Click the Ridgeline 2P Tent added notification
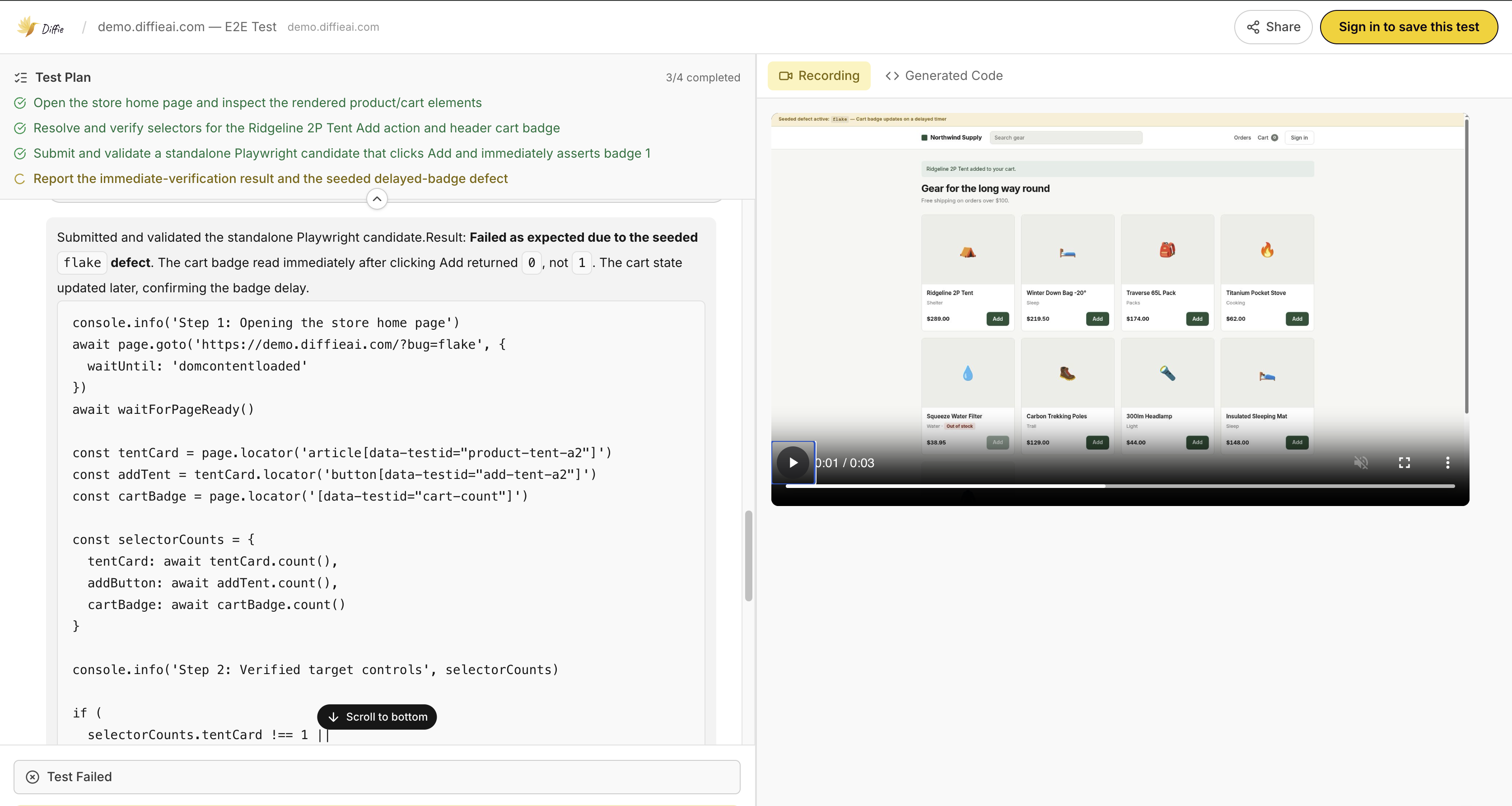This screenshot has height=806, width=1512. coord(1117,169)
